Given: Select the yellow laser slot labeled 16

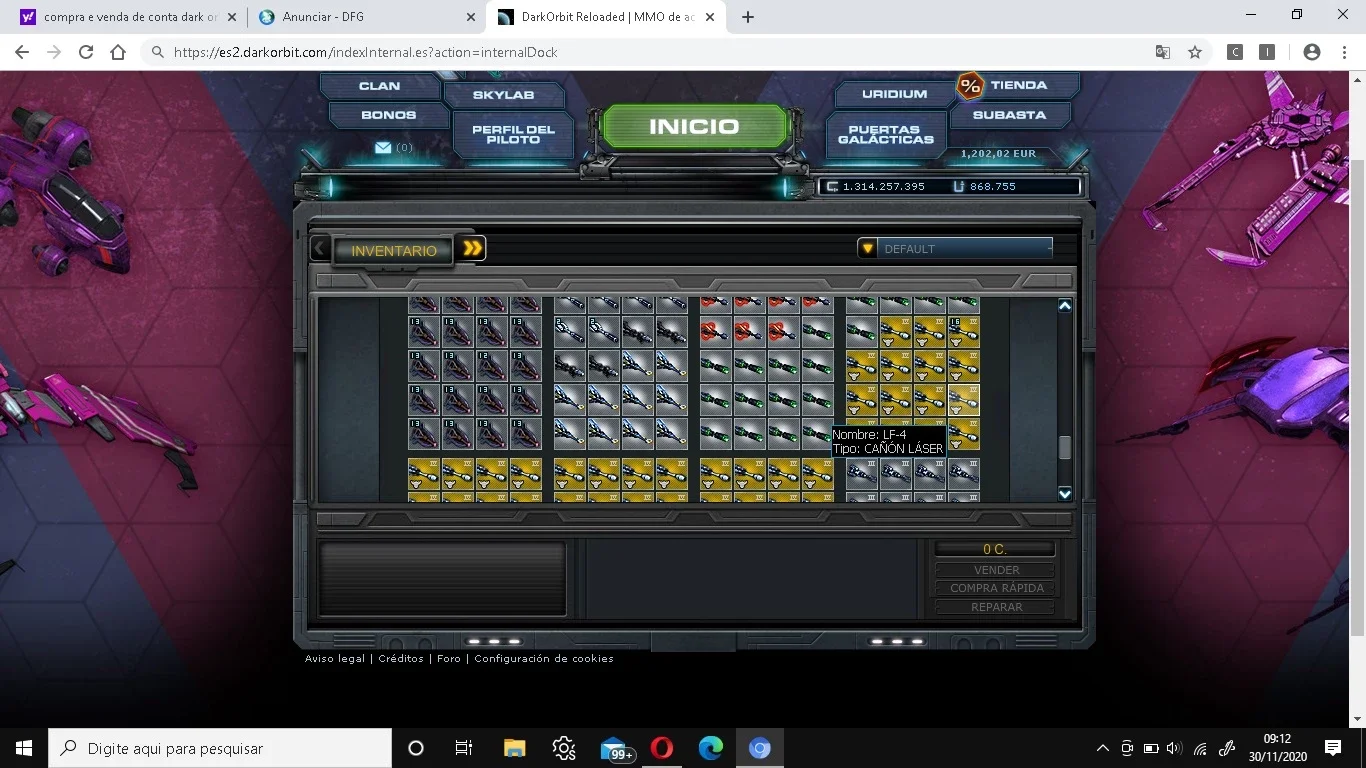Looking at the screenshot, I should tap(963, 332).
